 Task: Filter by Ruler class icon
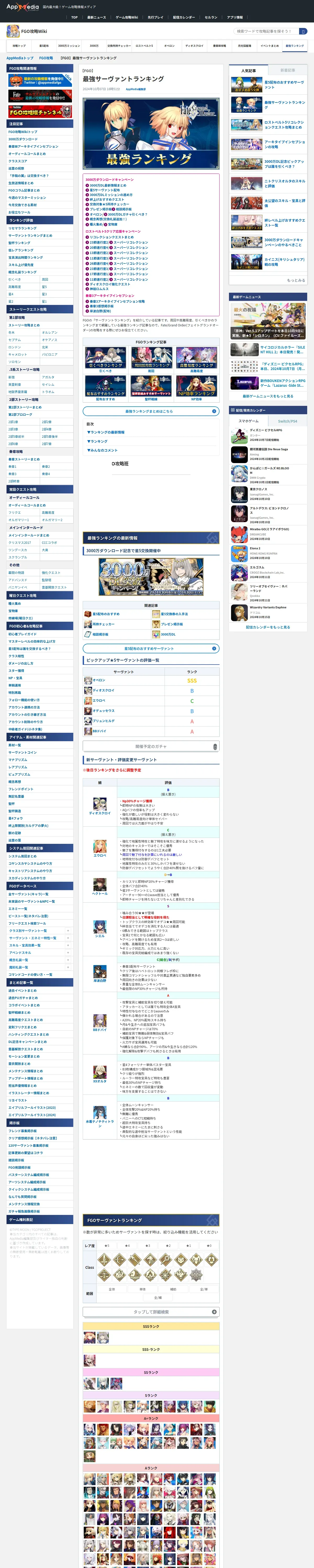(x=104, y=1275)
